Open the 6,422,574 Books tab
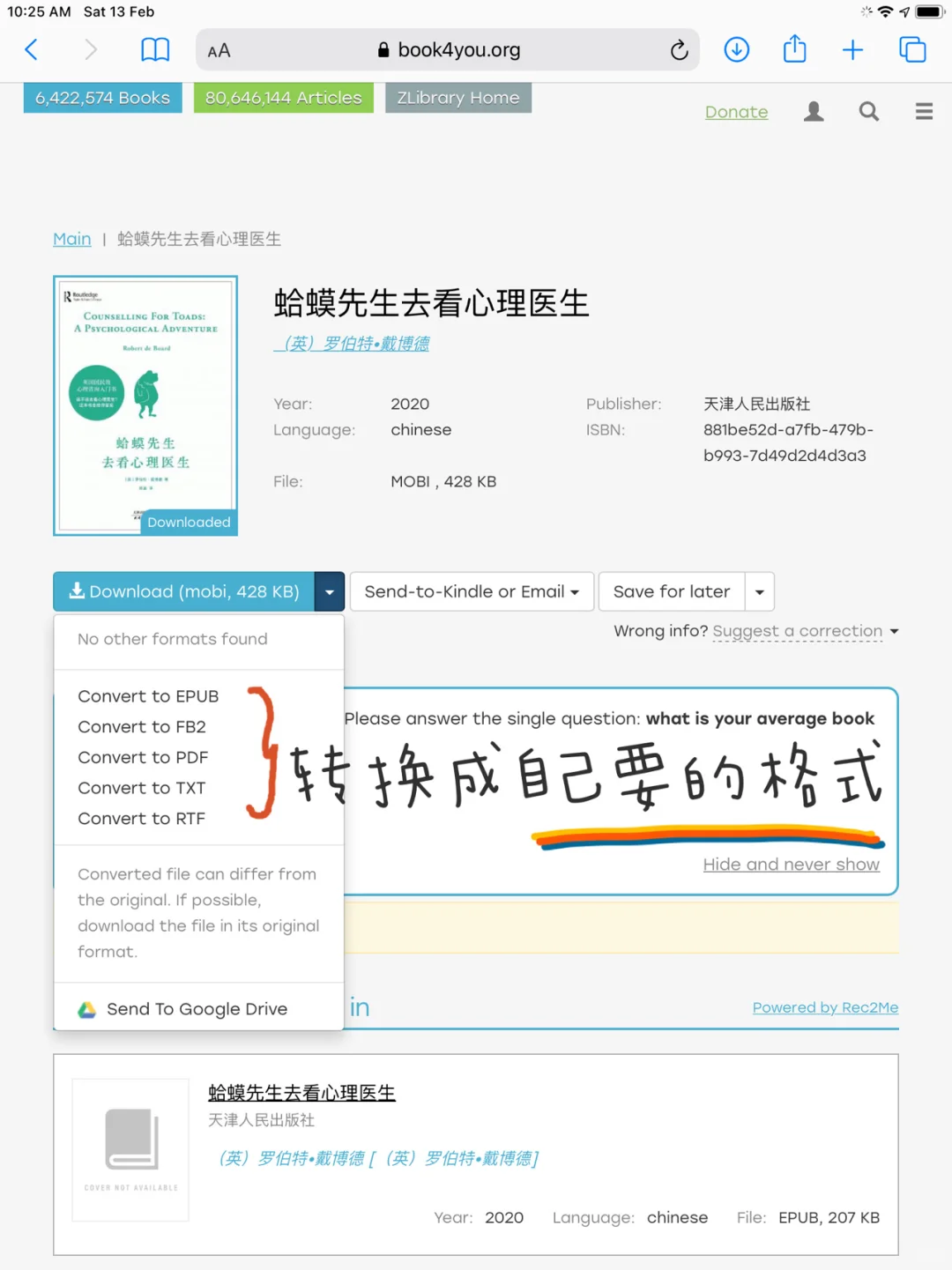Viewport: 952px width, 1270px height. pos(102,98)
